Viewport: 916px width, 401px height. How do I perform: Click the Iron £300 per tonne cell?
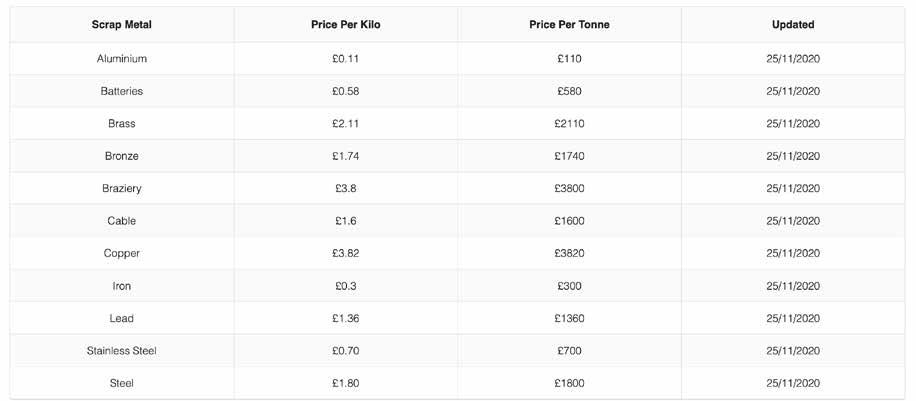point(569,286)
